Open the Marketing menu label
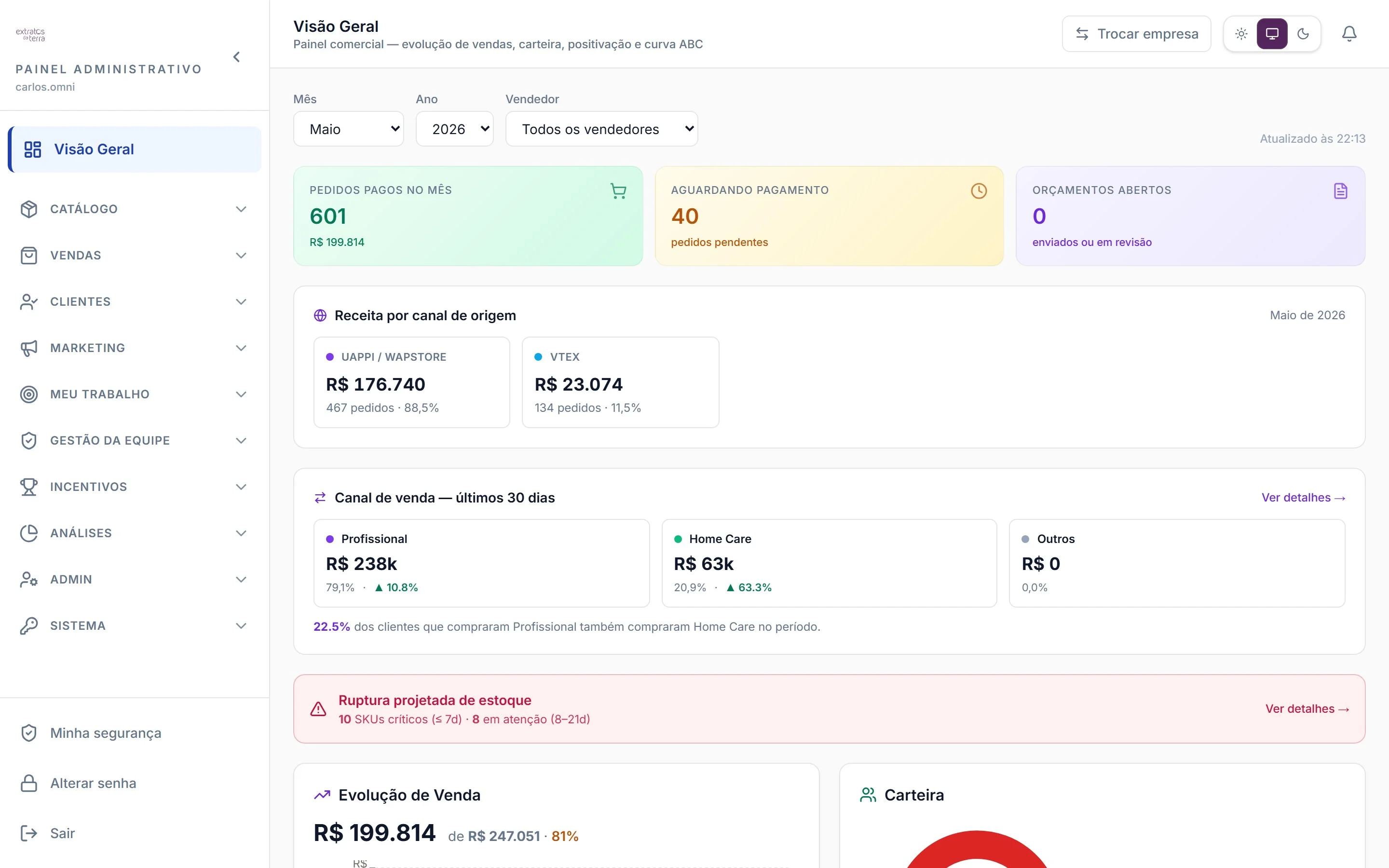 coord(88,348)
